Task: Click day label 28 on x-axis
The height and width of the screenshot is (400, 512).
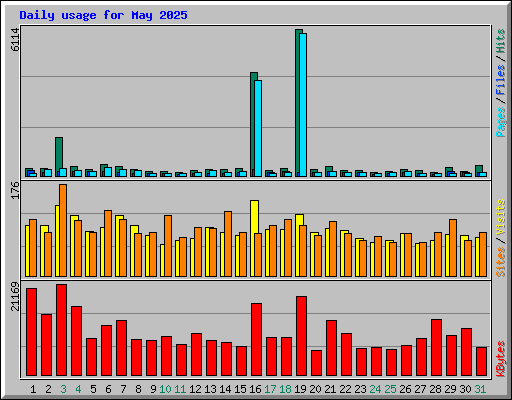Action: 435,389
